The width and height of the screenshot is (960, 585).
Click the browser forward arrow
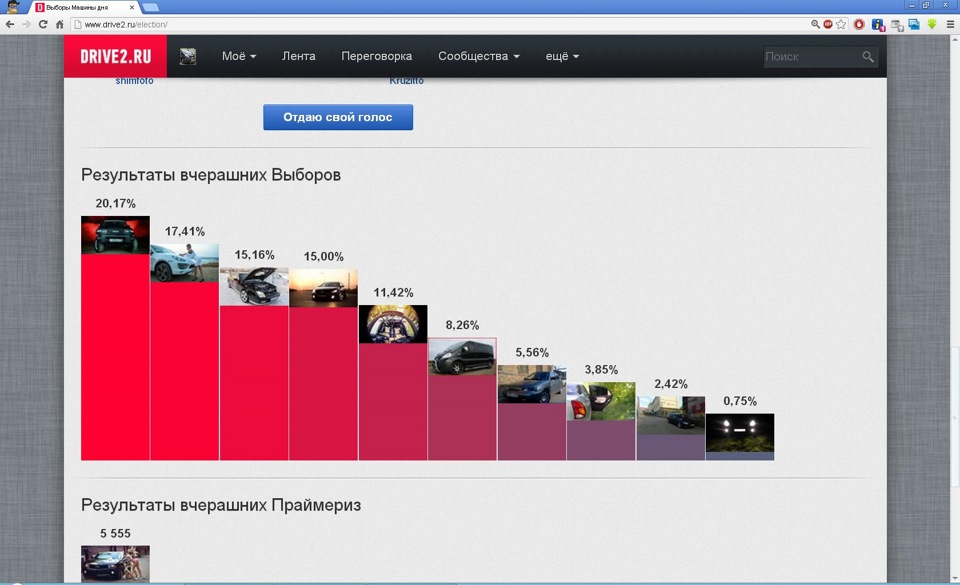(x=26, y=24)
